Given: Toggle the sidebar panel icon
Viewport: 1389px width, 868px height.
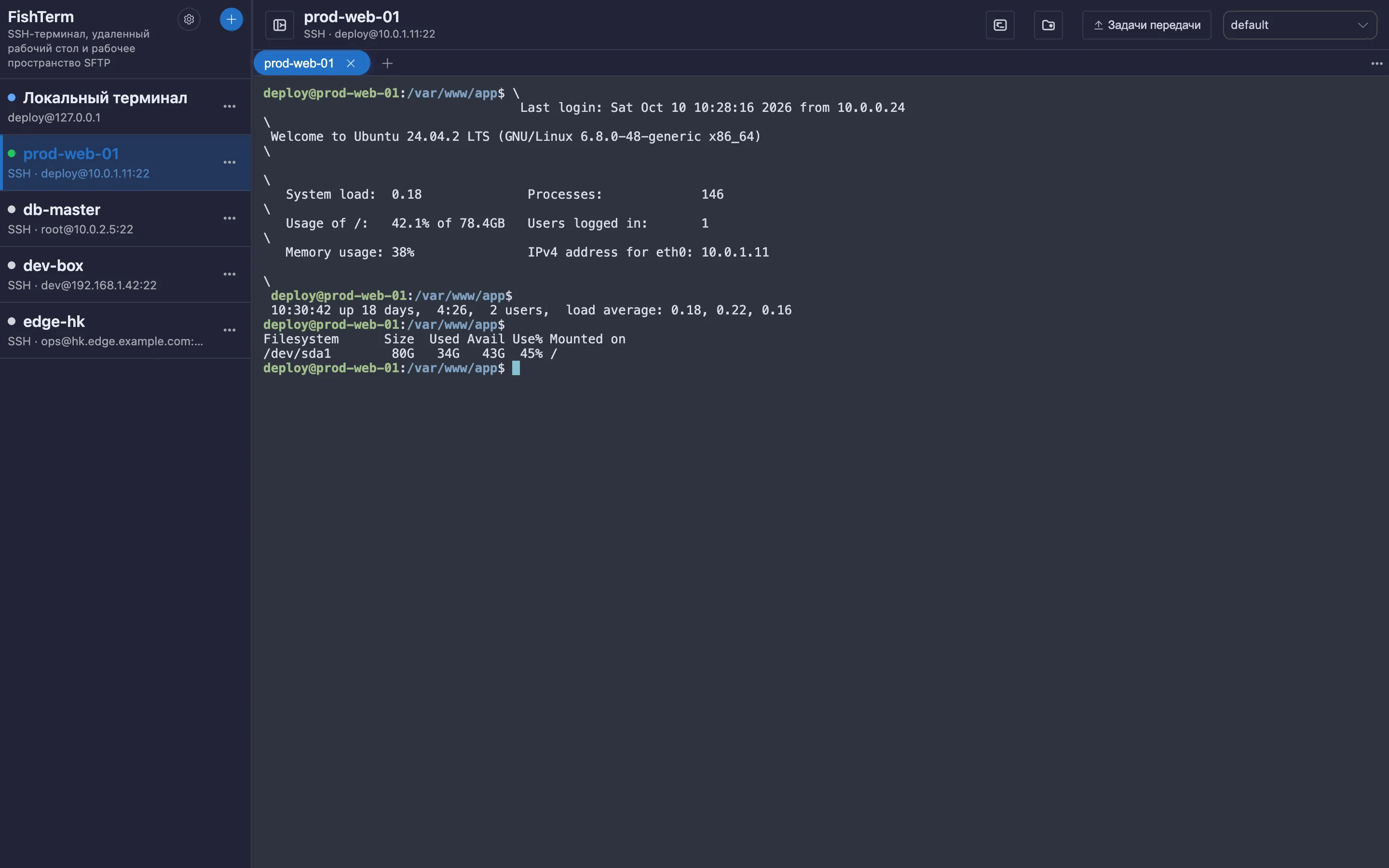Looking at the screenshot, I should point(280,25).
